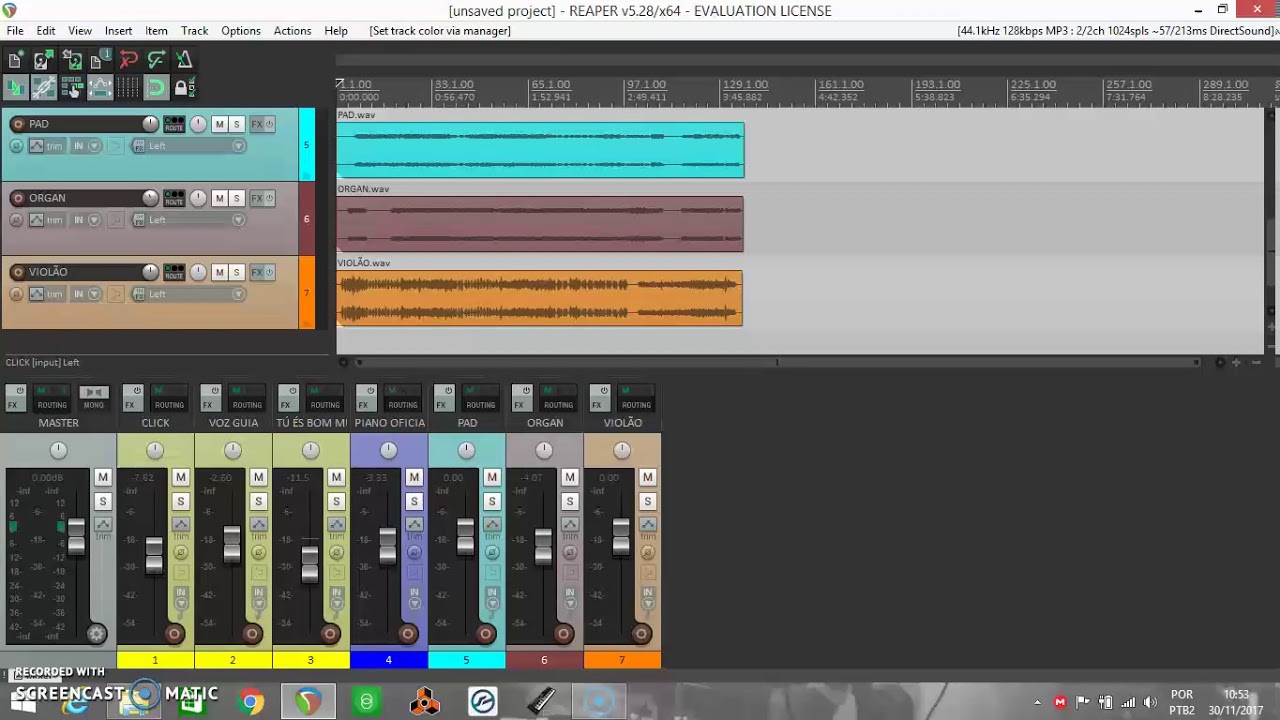Toggle ripple editing in the toolbar

[x=71, y=88]
